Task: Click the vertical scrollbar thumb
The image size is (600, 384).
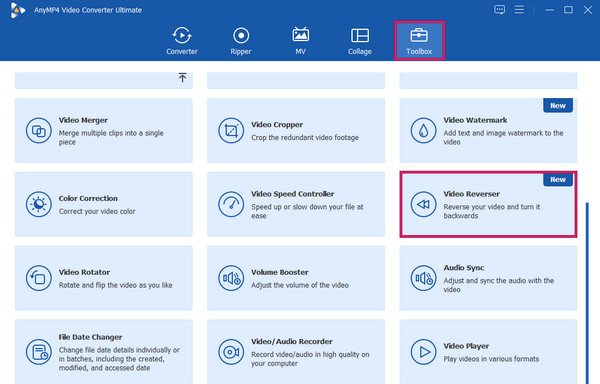Action: pos(587,293)
